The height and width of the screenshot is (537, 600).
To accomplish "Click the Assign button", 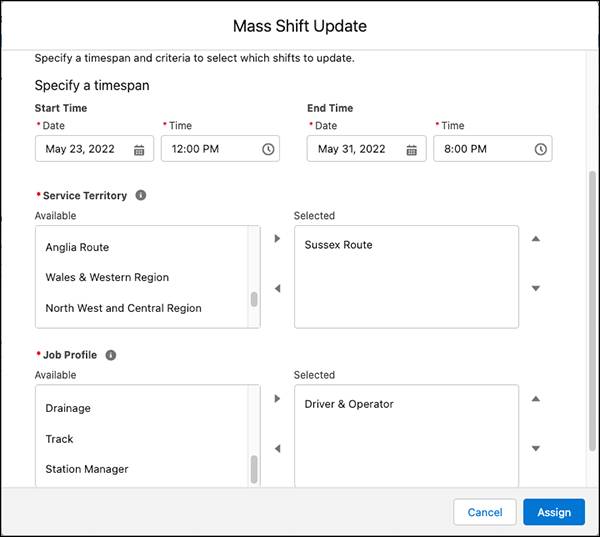I will (554, 512).
